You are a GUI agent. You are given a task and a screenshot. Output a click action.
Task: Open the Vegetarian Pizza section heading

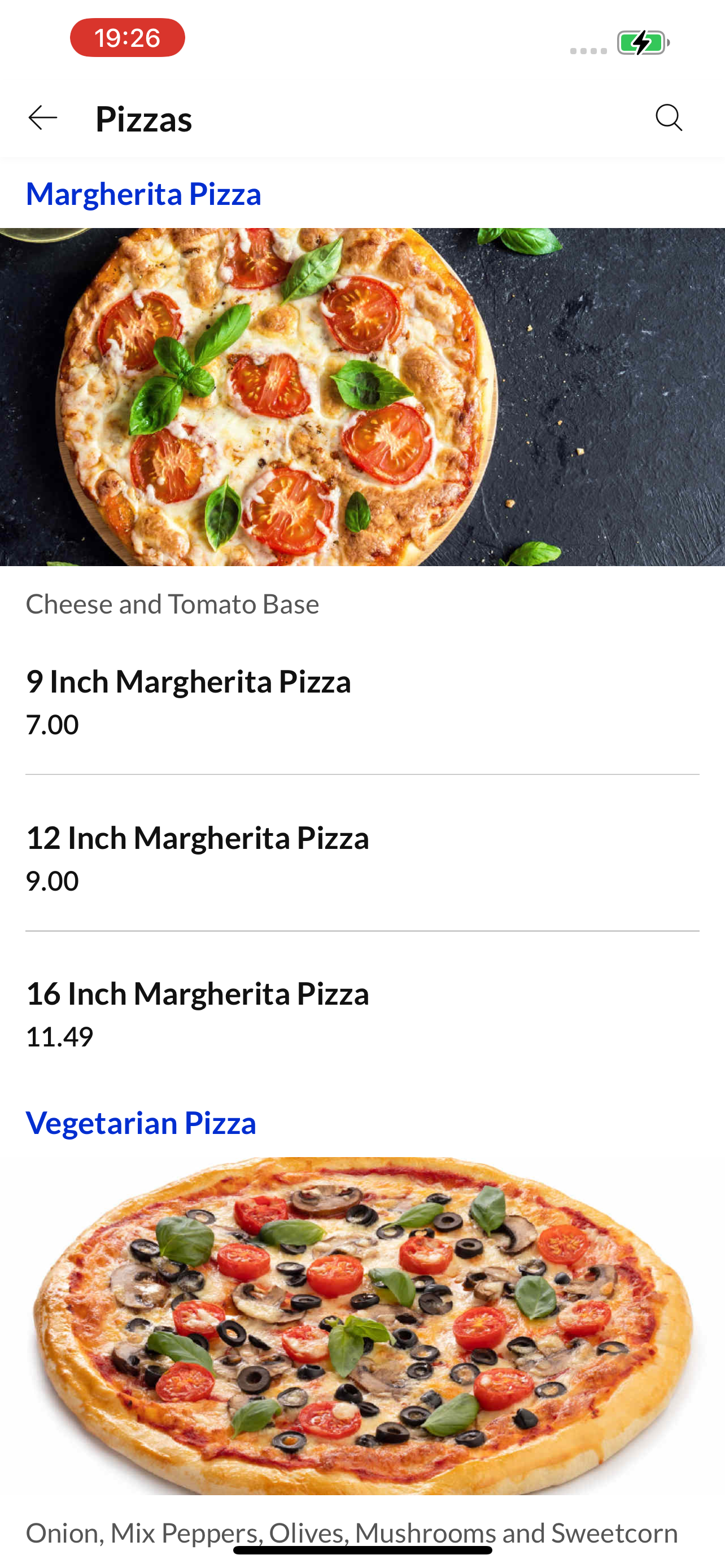pyautogui.click(x=141, y=1123)
